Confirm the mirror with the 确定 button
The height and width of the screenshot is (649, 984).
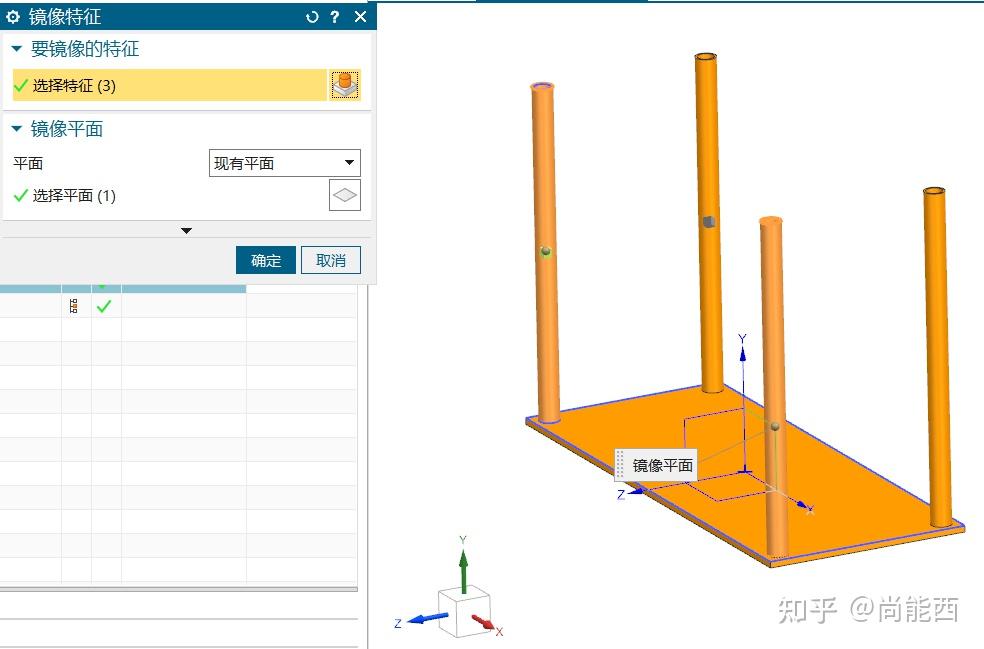(265, 259)
